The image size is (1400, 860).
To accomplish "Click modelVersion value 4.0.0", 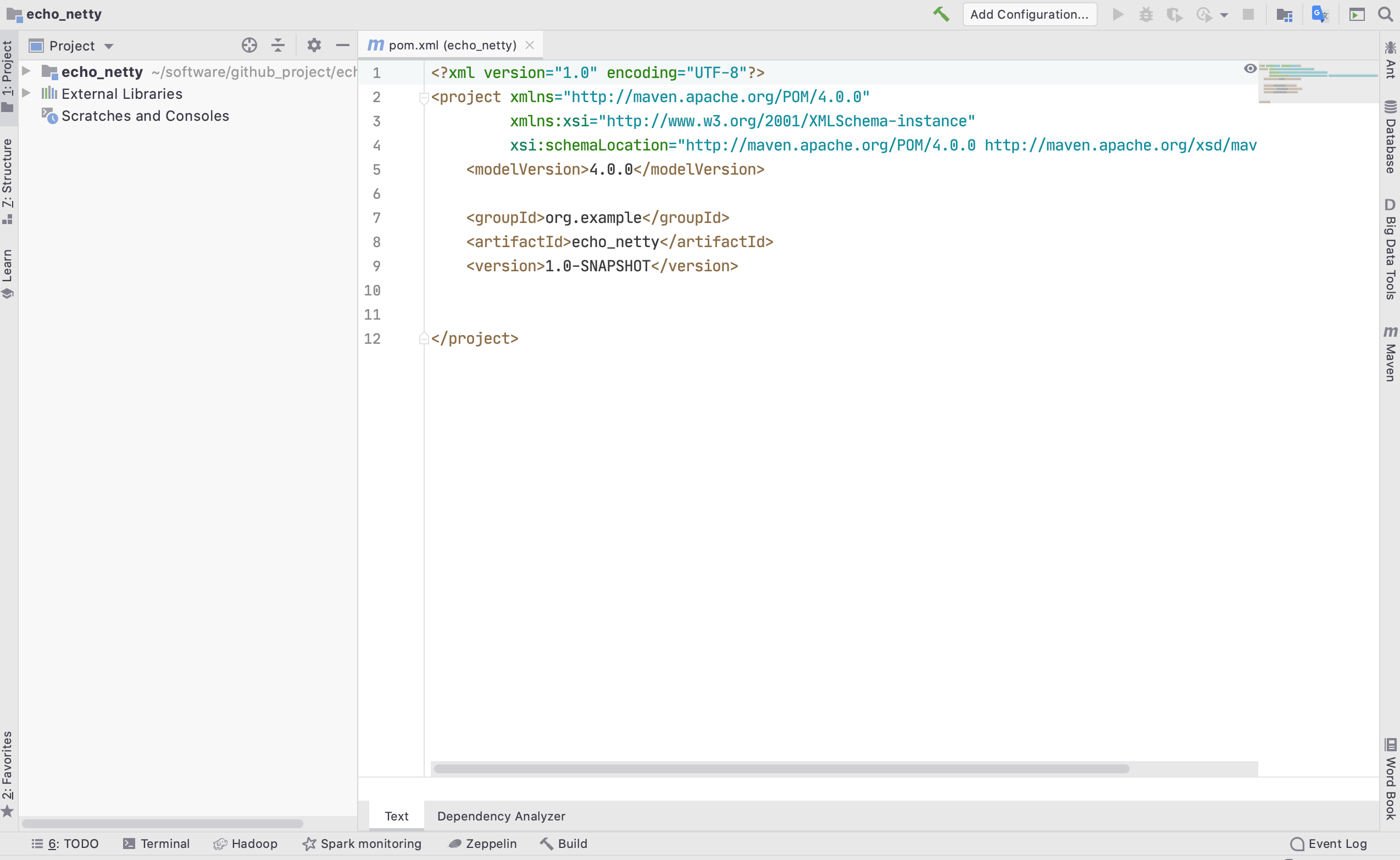I will 611,170.
